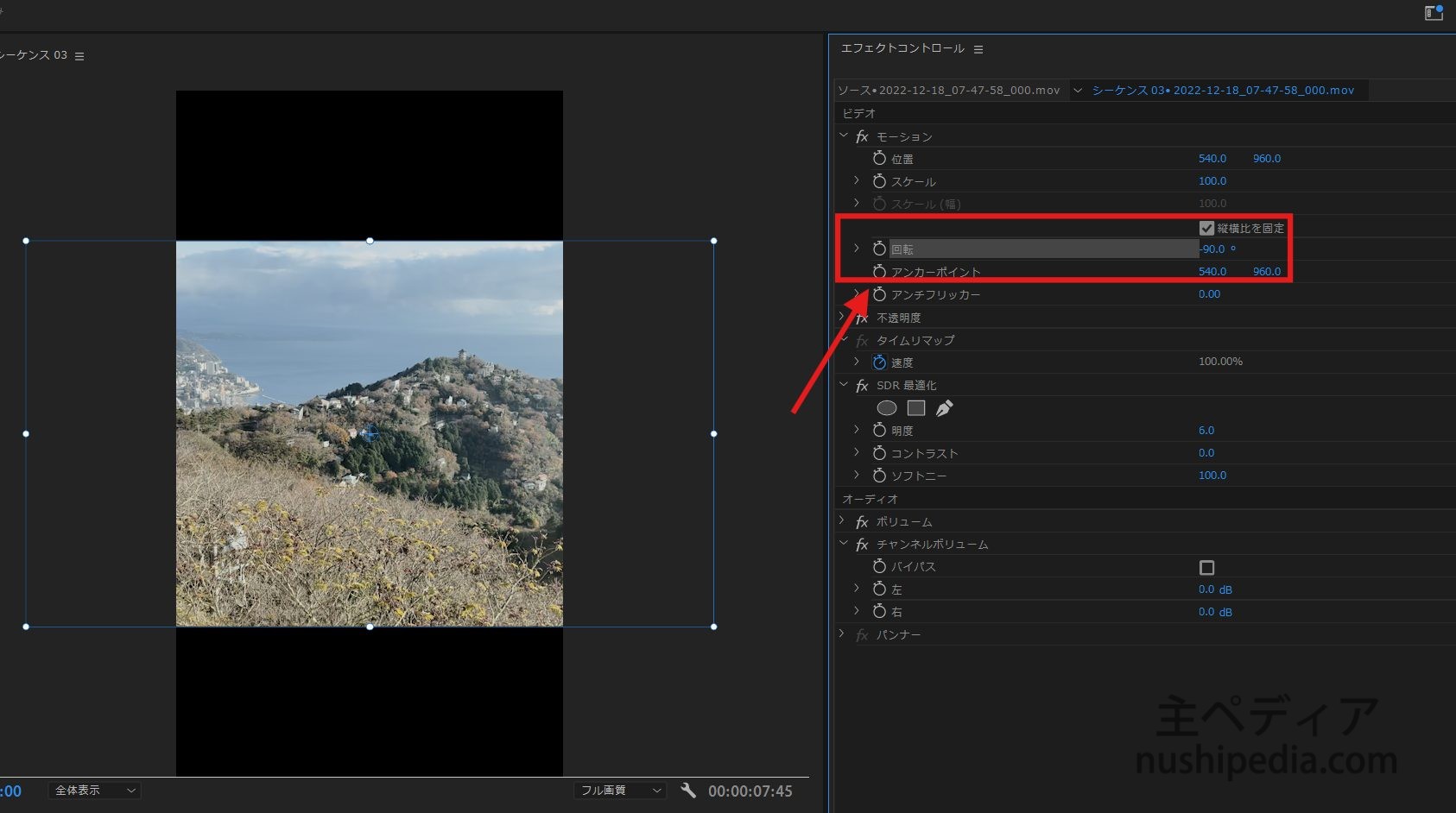Click the 回転 value -90.0
1456x813 pixels.
(x=1213, y=249)
